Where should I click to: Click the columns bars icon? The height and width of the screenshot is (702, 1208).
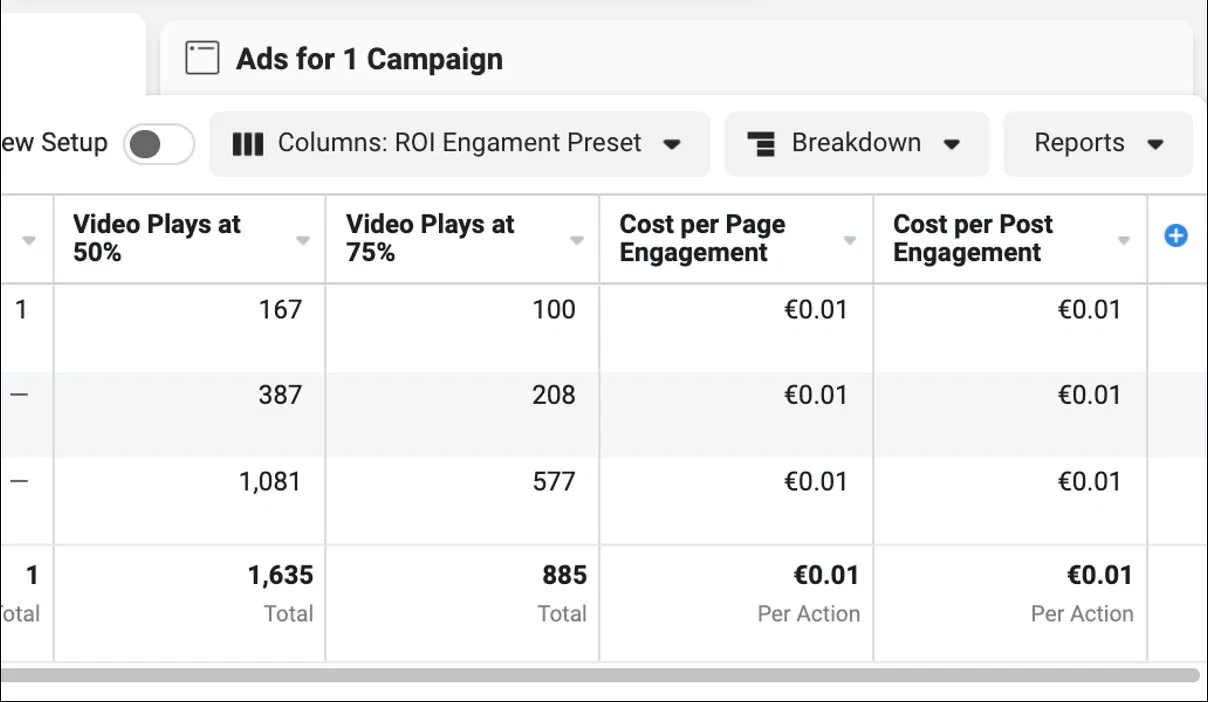[x=247, y=144]
